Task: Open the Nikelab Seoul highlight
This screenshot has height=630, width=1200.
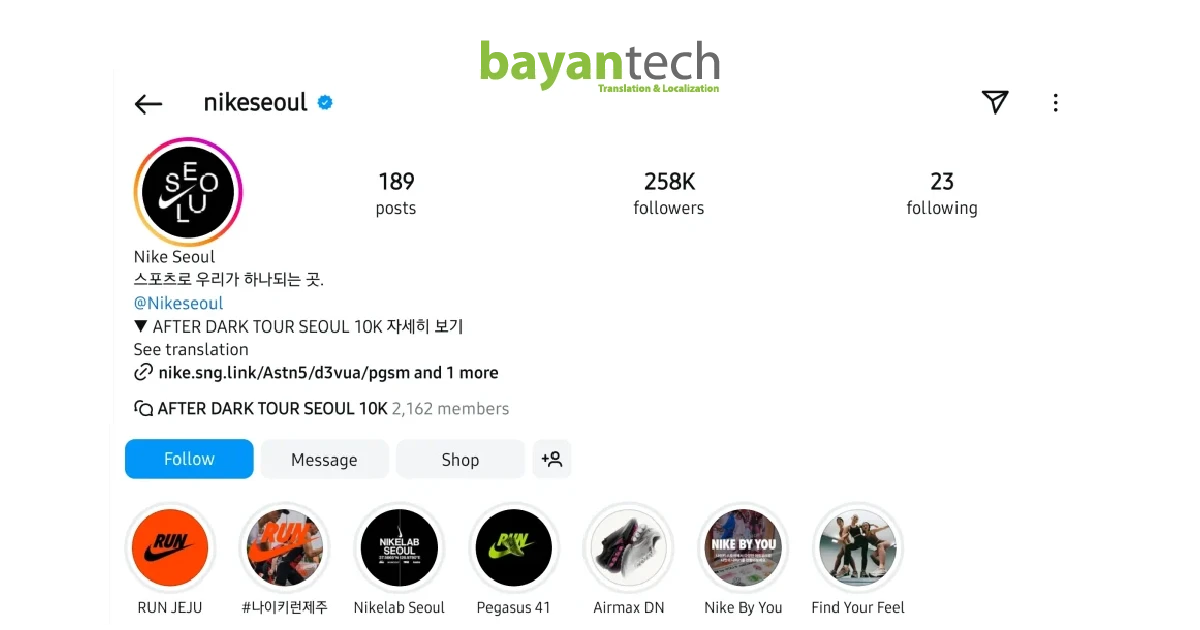Action: pyautogui.click(x=399, y=548)
